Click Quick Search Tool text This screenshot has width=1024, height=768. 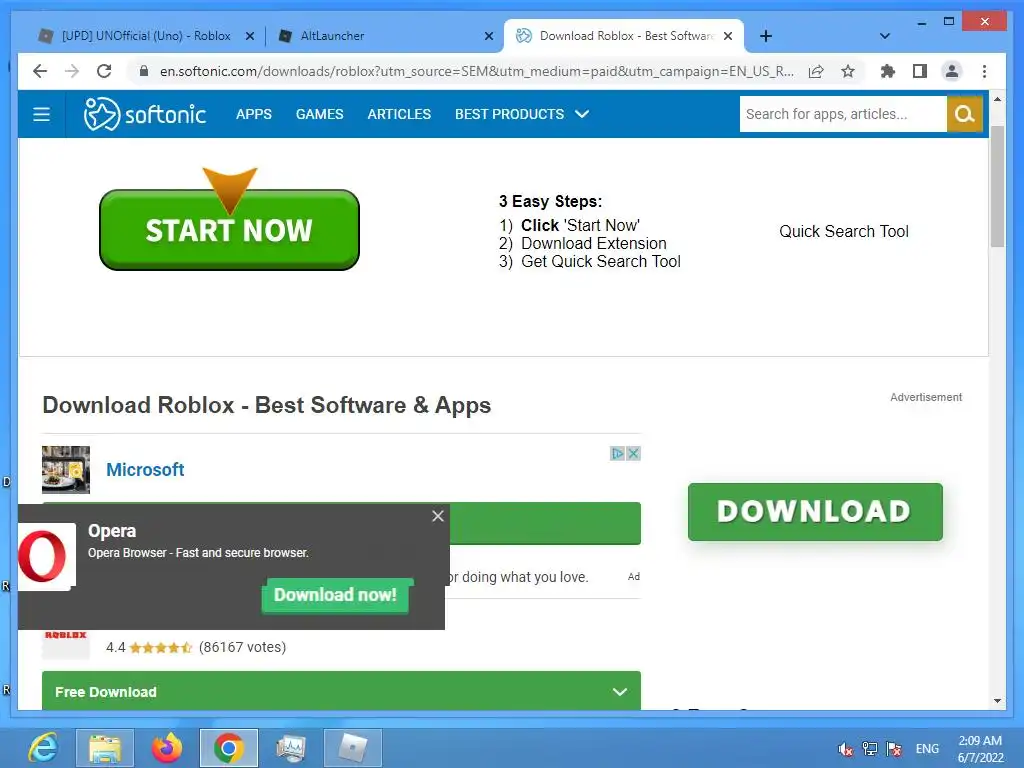844,231
